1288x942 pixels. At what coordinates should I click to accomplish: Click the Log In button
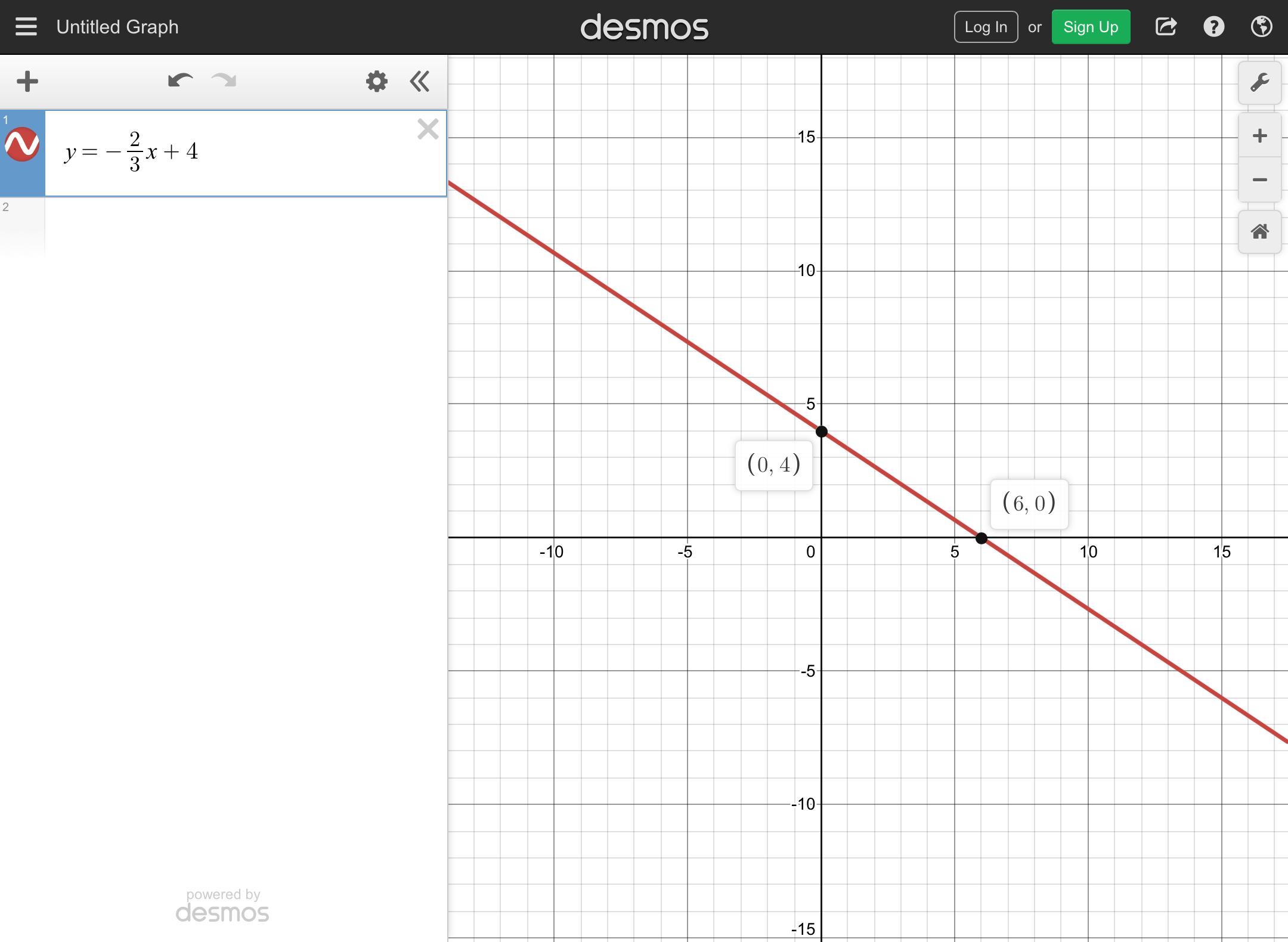[x=986, y=27]
